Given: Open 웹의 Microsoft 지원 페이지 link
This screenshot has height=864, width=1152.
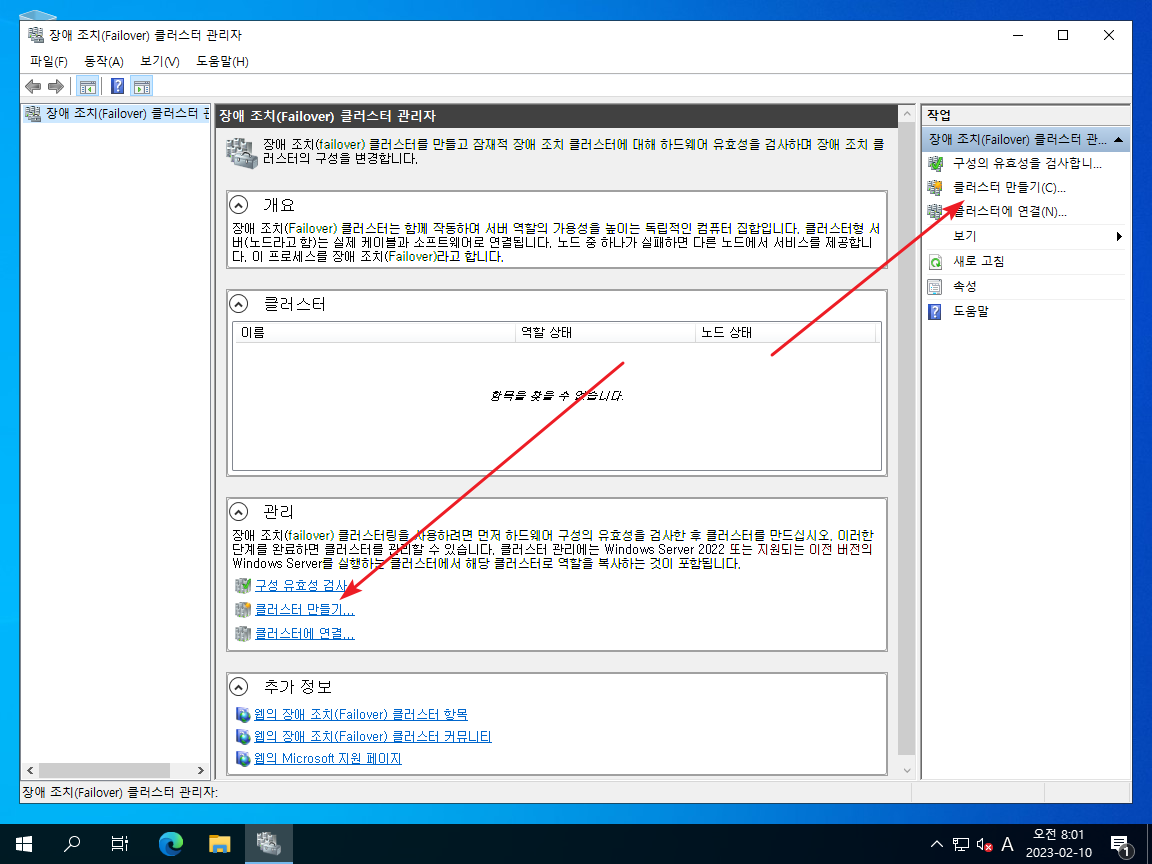Looking at the screenshot, I should point(328,758).
